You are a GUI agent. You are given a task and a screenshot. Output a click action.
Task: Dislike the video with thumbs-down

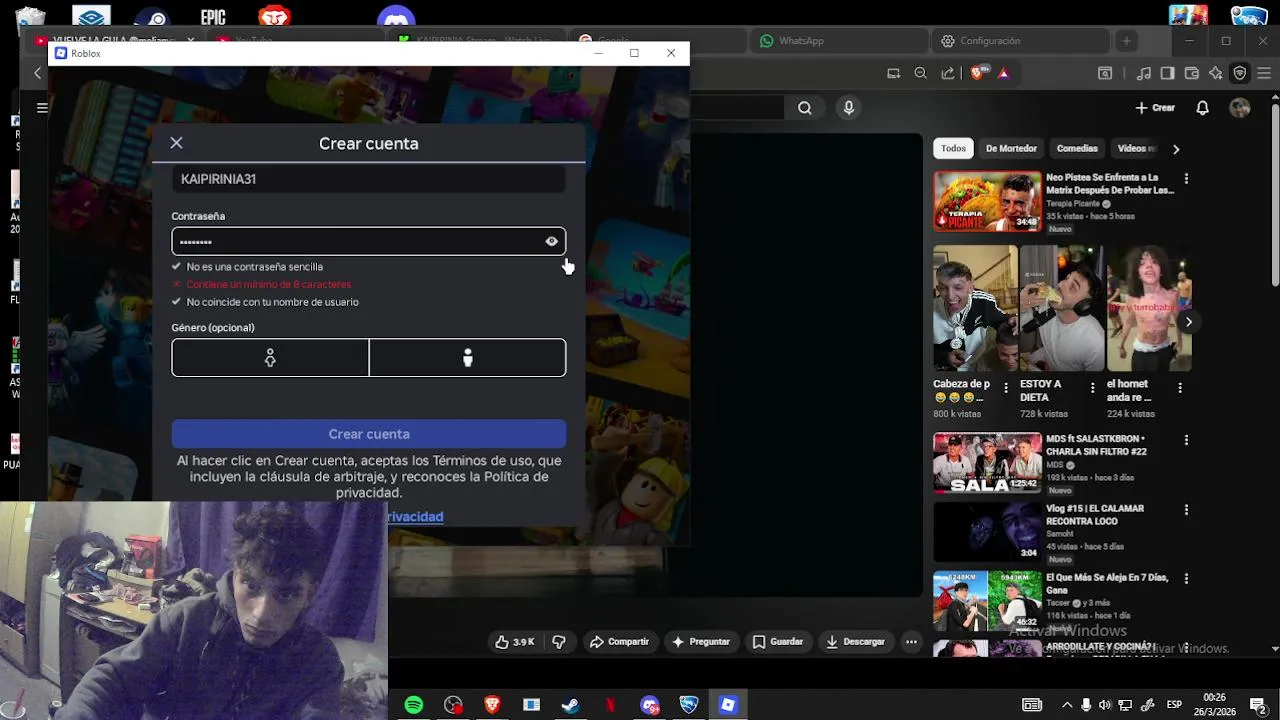[x=559, y=642]
